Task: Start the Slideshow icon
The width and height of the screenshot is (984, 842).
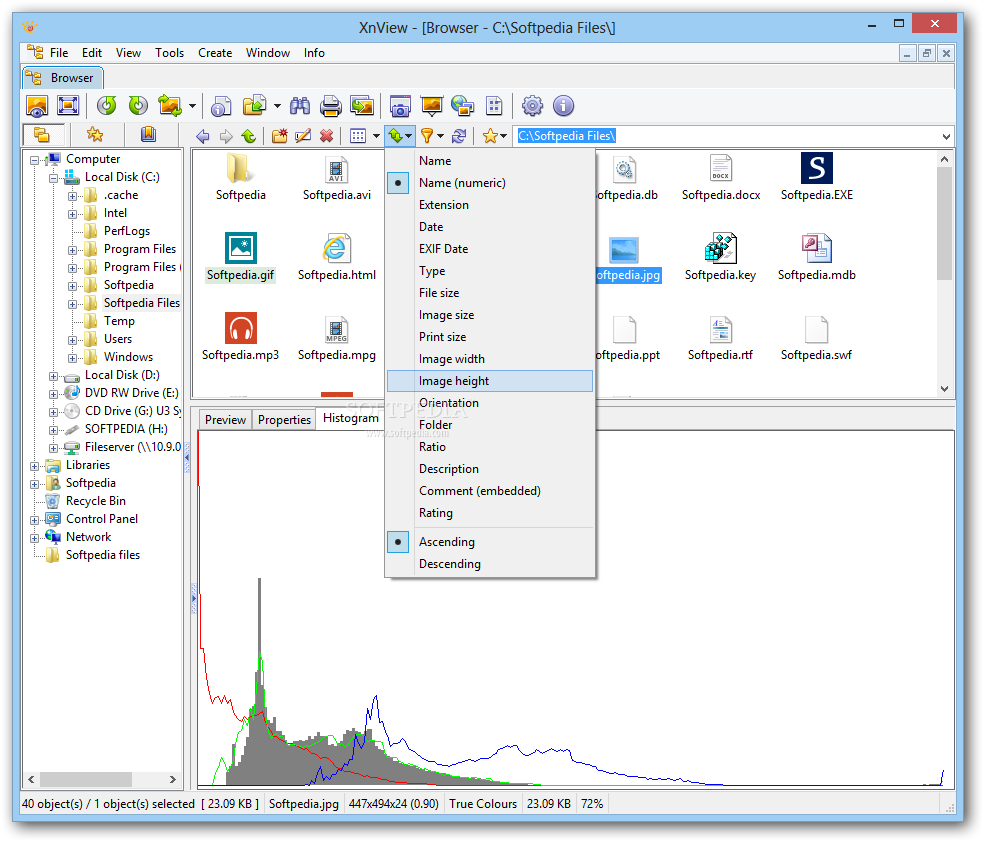Action: (x=432, y=105)
